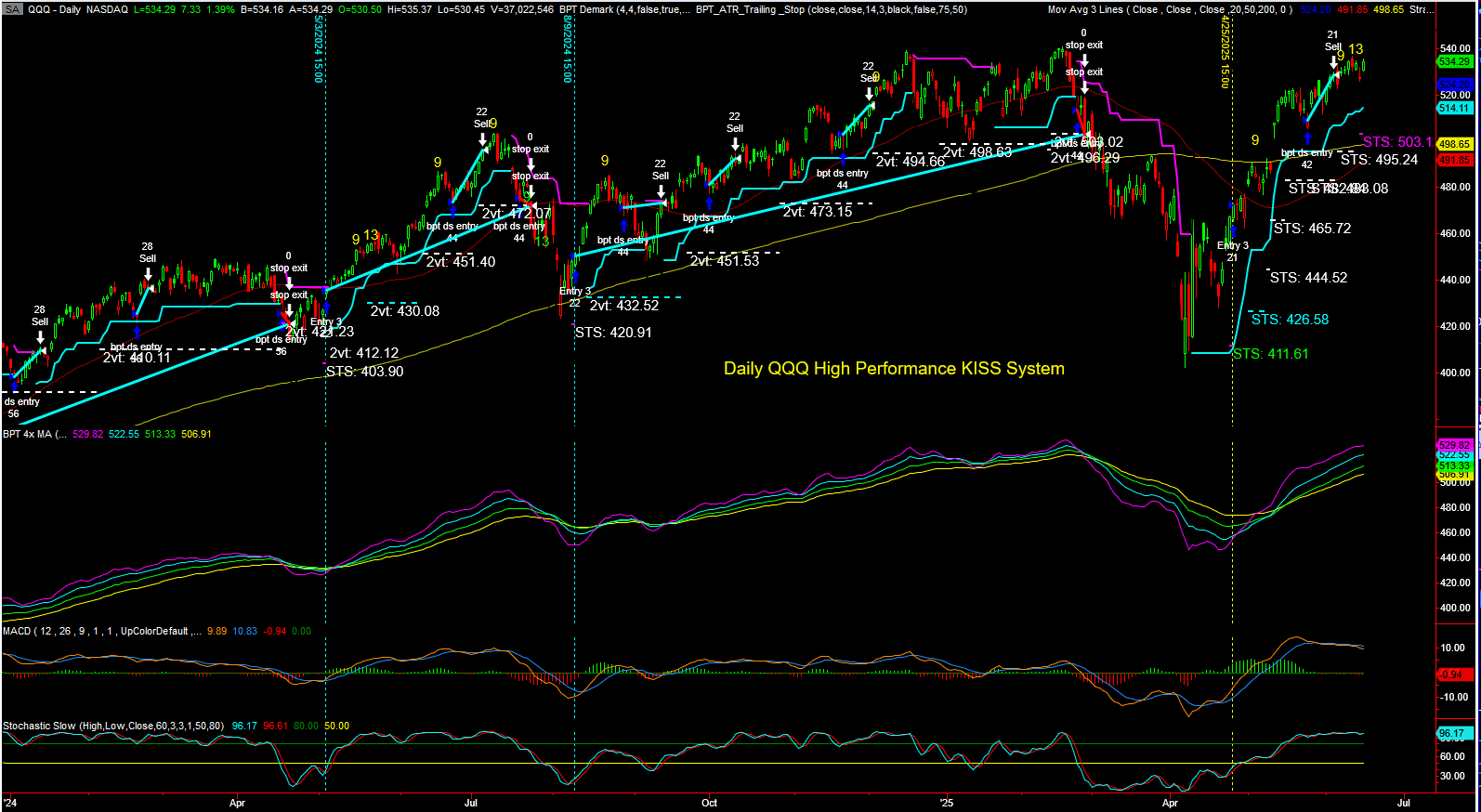The height and width of the screenshot is (812, 1481).
Task: Select the Stochastic Slow indicator label
Action: pos(114,726)
